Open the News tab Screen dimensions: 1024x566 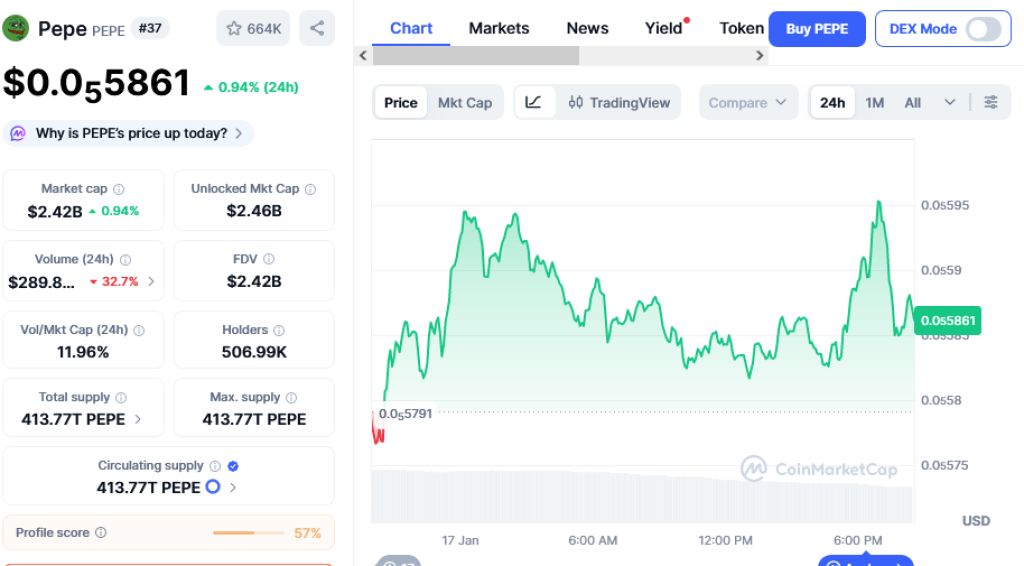[587, 28]
